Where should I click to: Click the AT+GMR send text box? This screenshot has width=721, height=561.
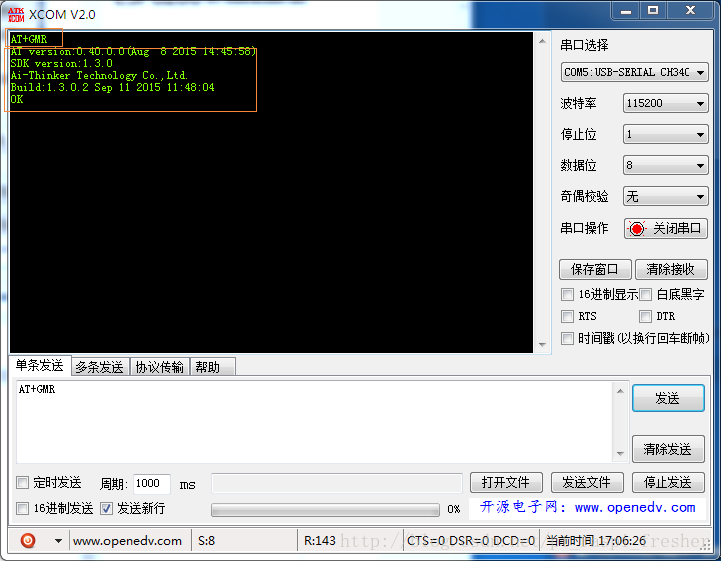pyautogui.click(x=314, y=422)
